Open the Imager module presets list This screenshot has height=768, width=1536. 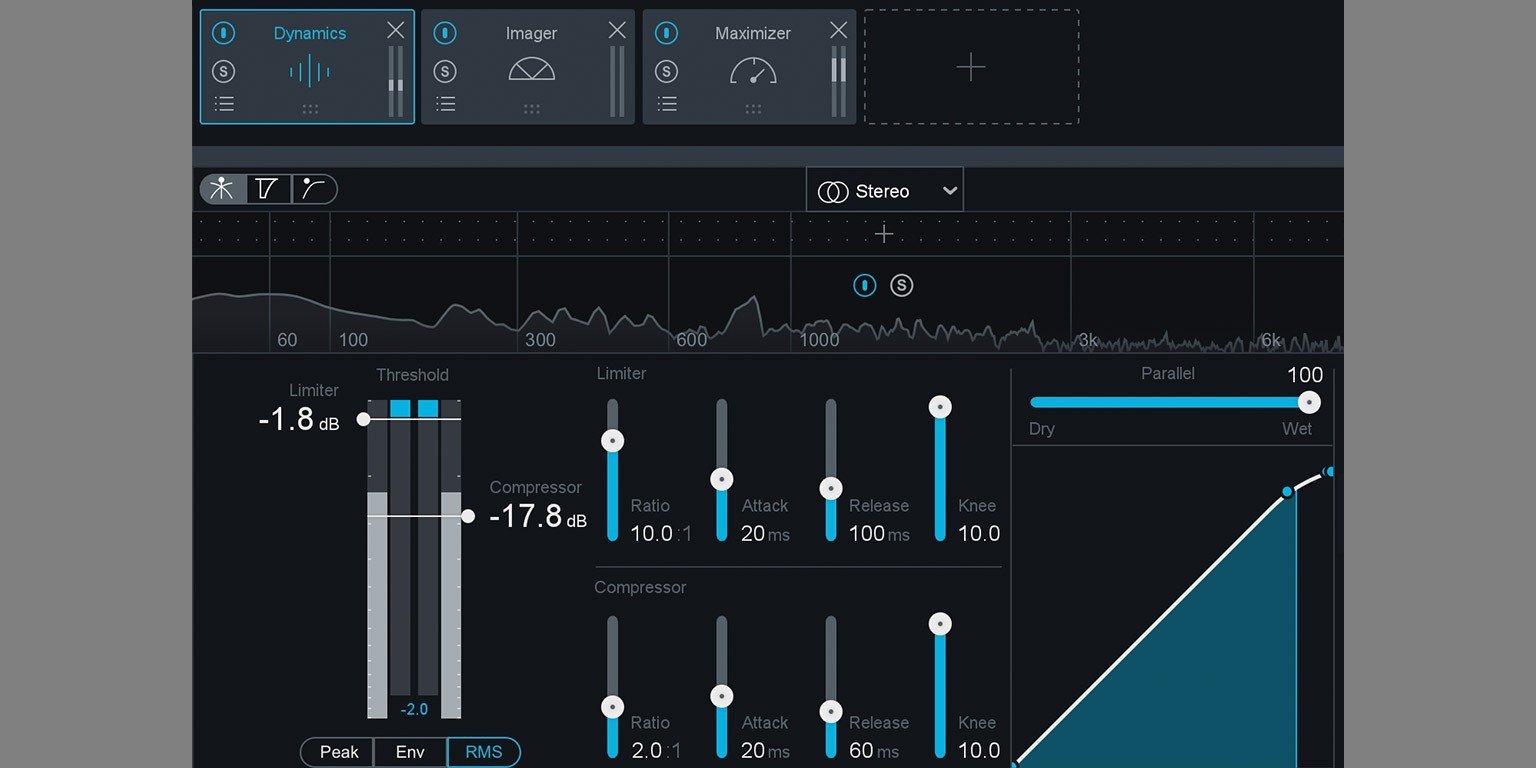pyautogui.click(x=445, y=104)
